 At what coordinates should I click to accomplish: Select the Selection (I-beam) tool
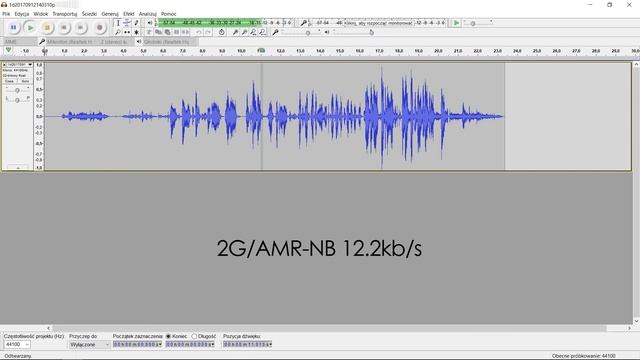pos(118,23)
